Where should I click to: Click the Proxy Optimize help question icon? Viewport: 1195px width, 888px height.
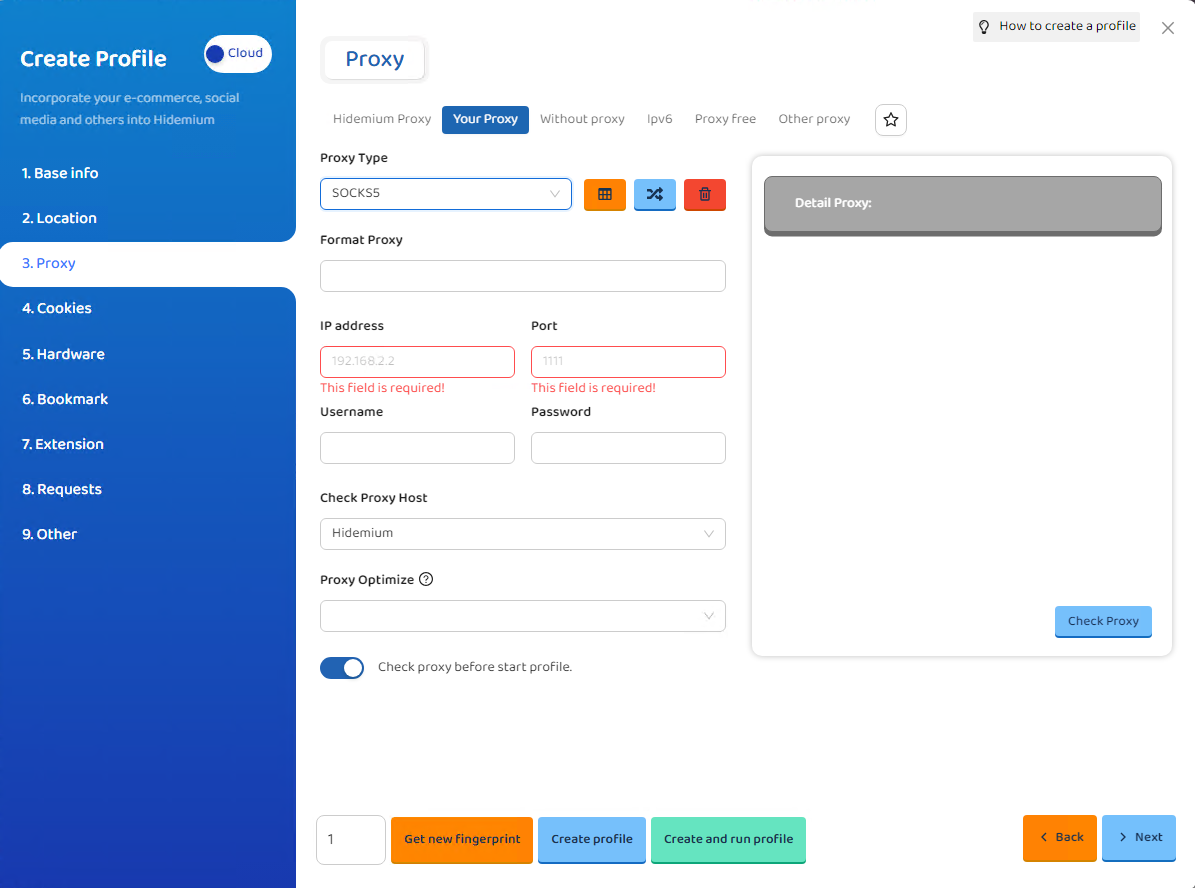pyautogui.click(x=426, y=579)
